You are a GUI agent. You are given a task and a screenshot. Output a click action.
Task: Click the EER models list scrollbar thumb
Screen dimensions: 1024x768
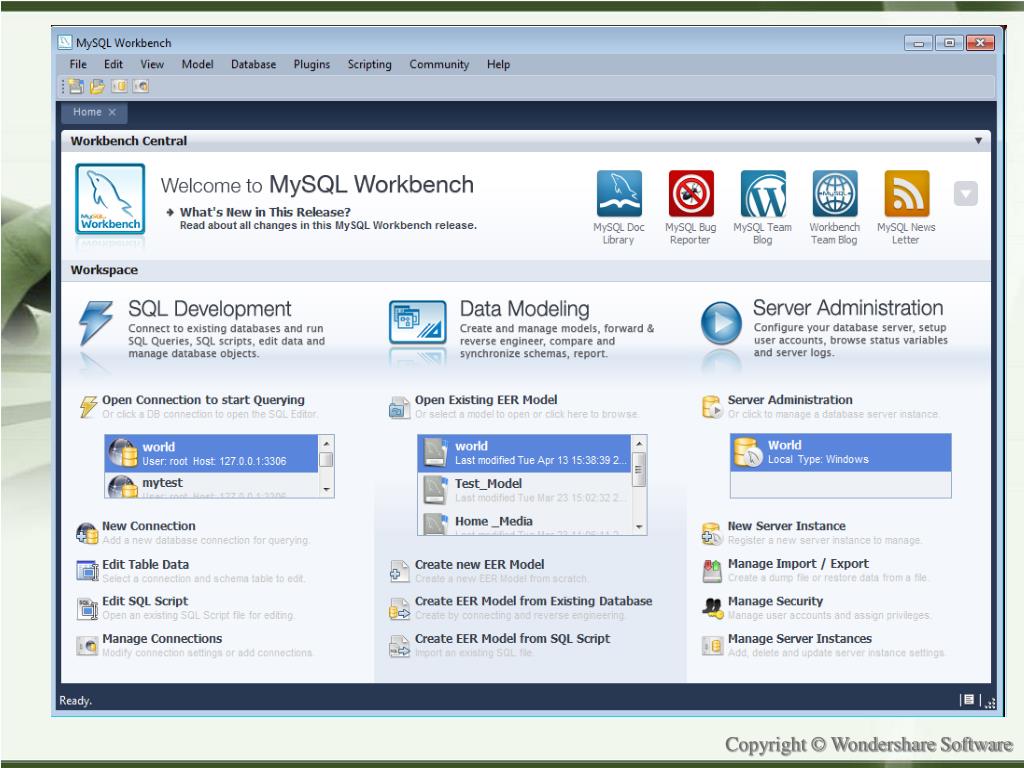[639, 469]
